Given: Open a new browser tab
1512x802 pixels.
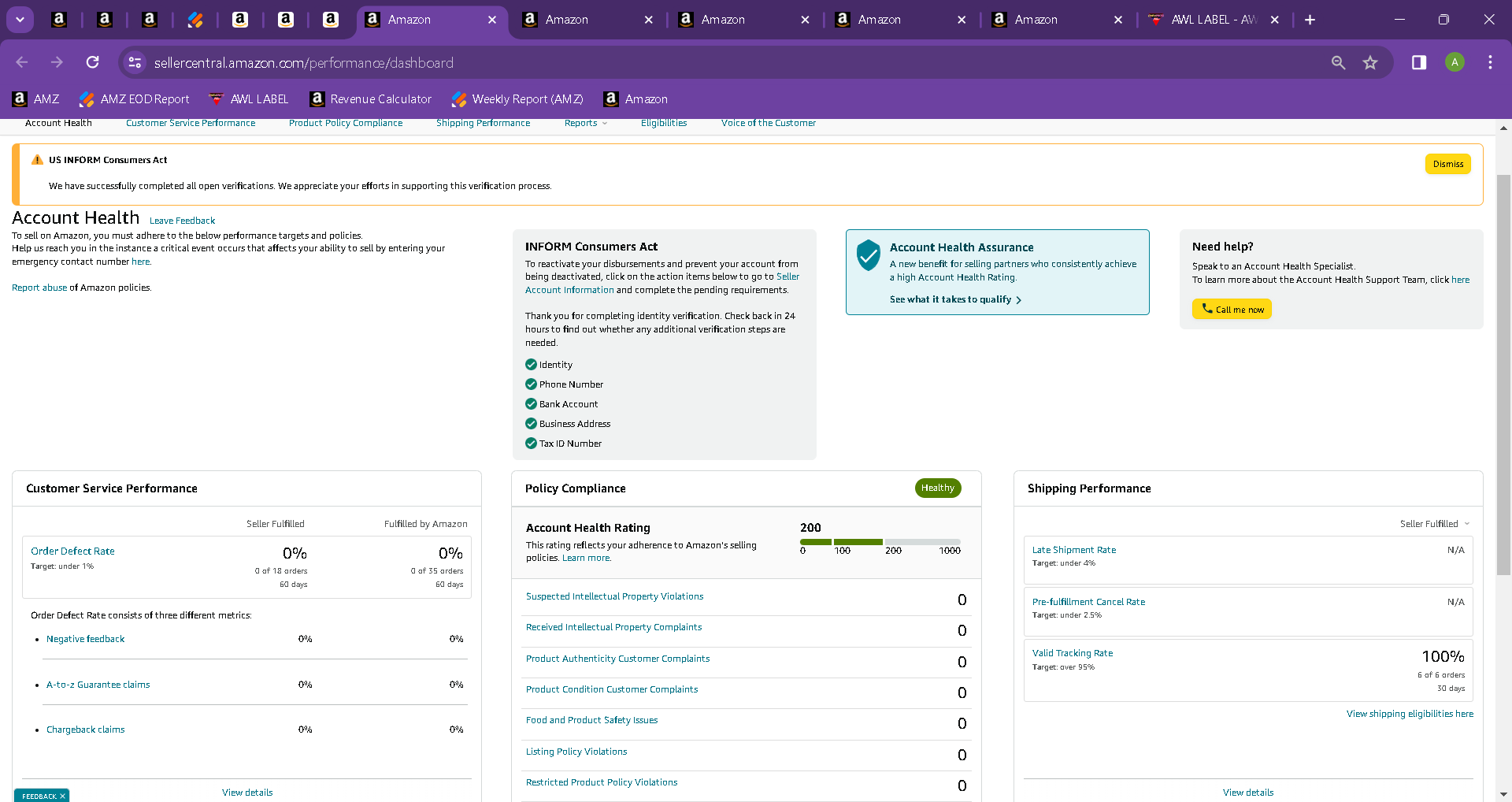Looking at the screenshot, I should pos(1310,20).
